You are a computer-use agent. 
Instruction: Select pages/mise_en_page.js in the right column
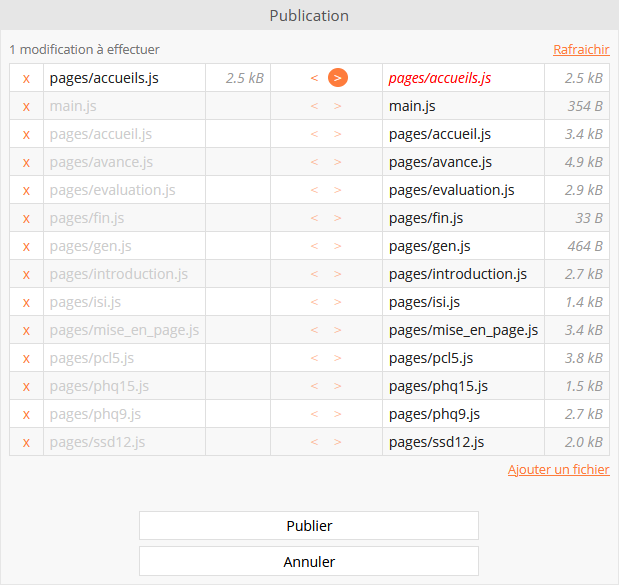click(463, 330)
